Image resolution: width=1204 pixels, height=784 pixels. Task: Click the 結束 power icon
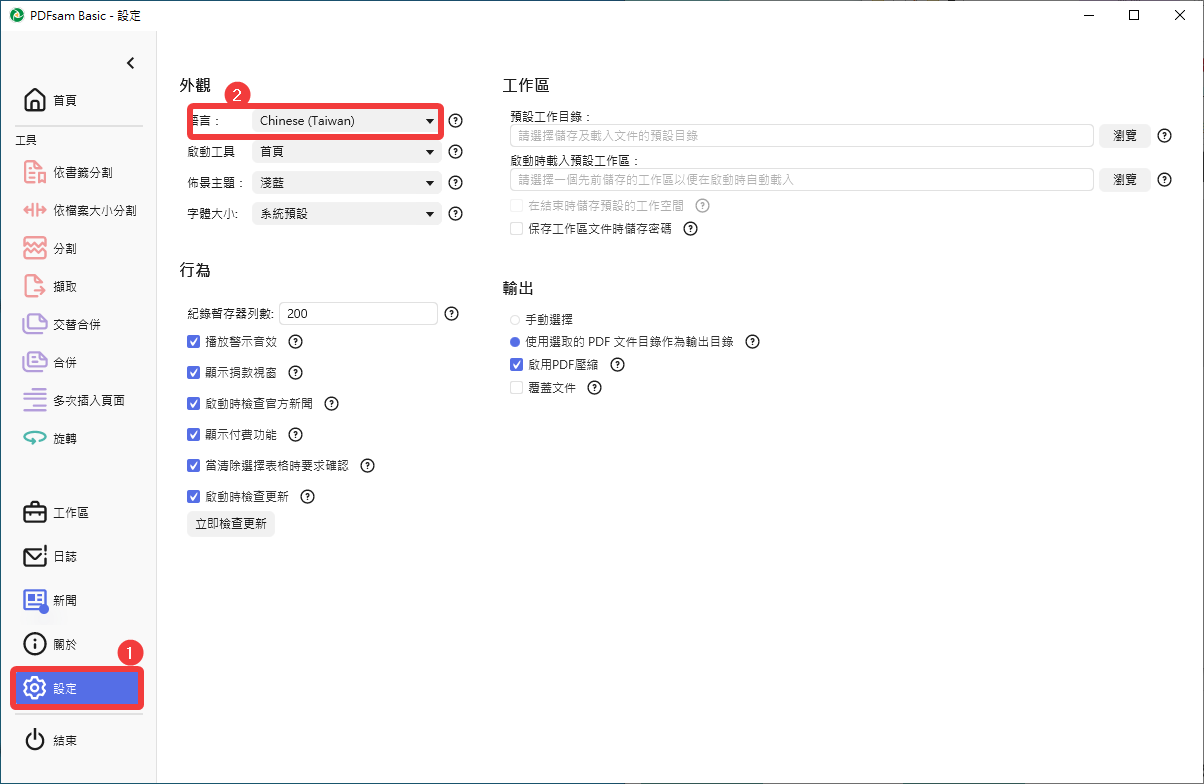(x=35, y=740)
